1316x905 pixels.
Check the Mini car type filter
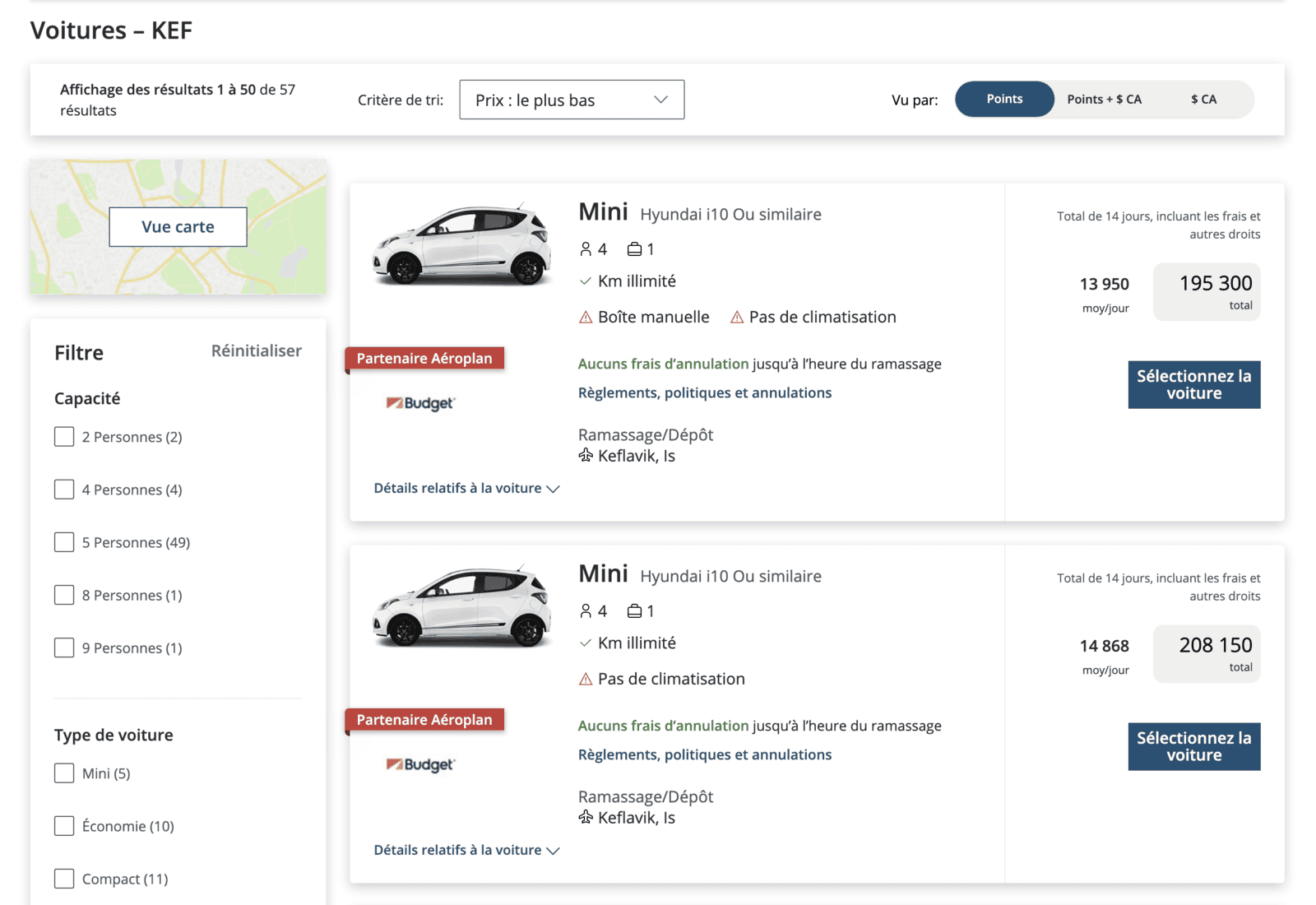pyautogui.click(x=63, y=773)
